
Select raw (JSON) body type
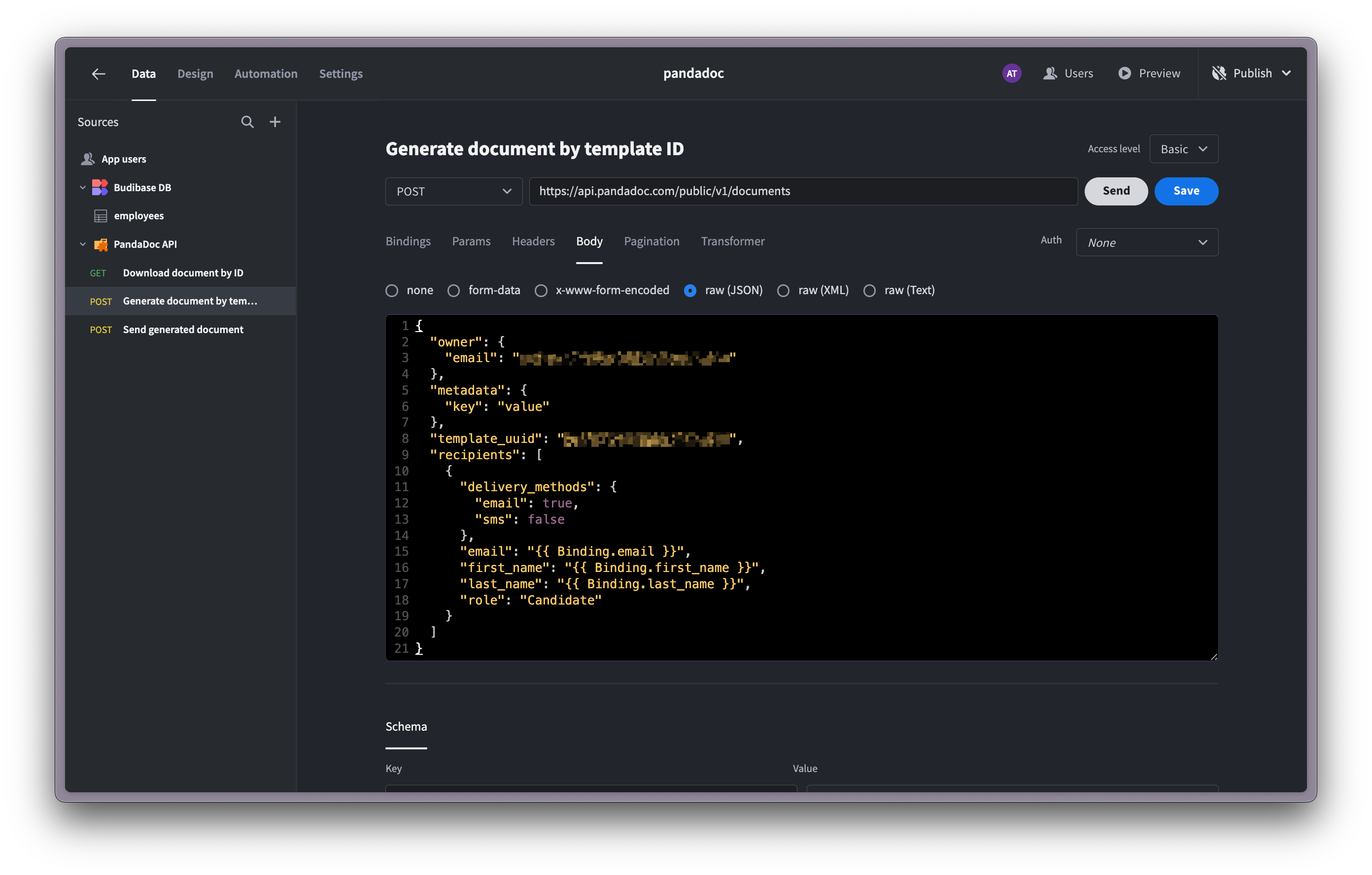690,291
